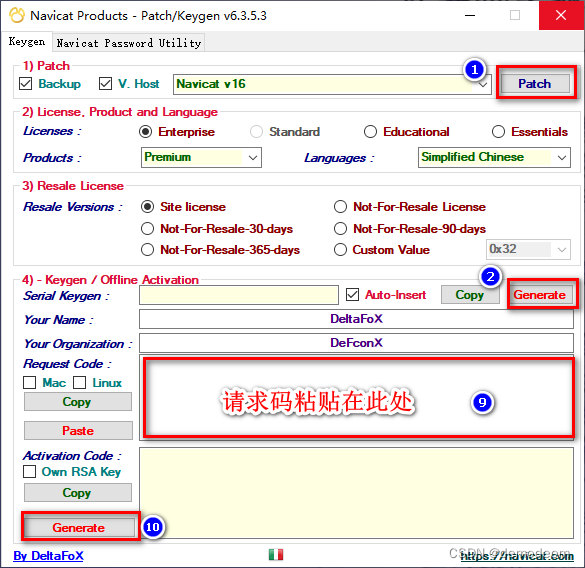Copy the Request Code

pyautogui.click(x=78, y=402)
